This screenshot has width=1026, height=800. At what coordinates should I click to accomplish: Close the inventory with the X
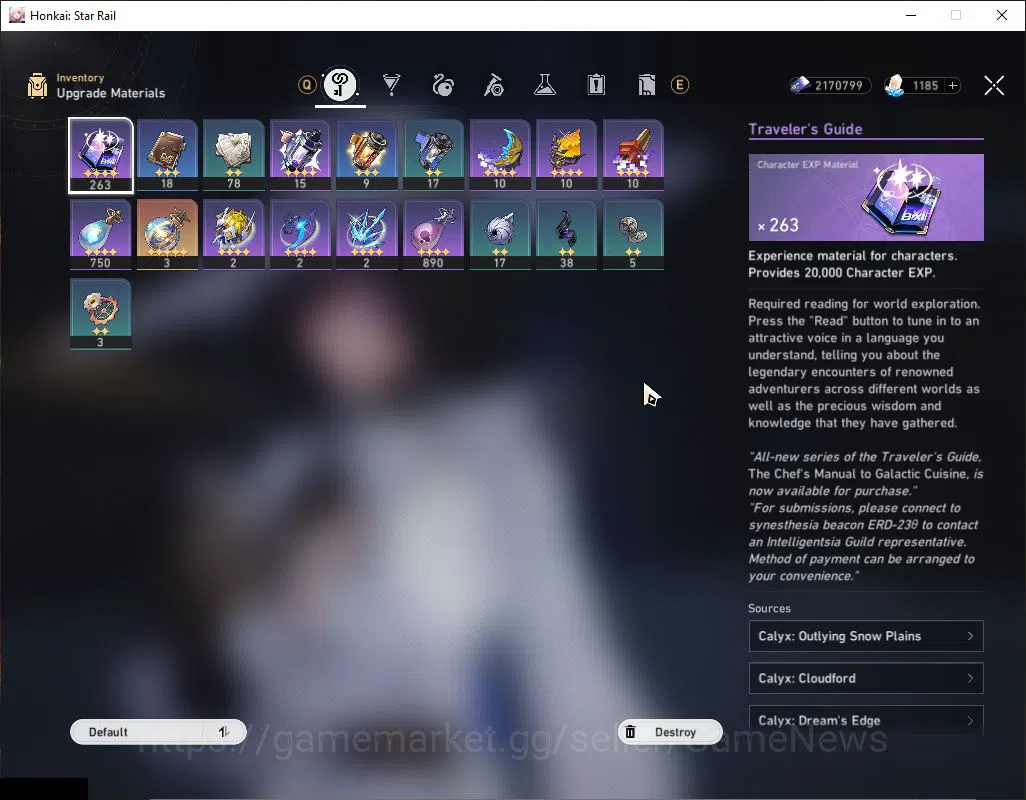(994, 85)
